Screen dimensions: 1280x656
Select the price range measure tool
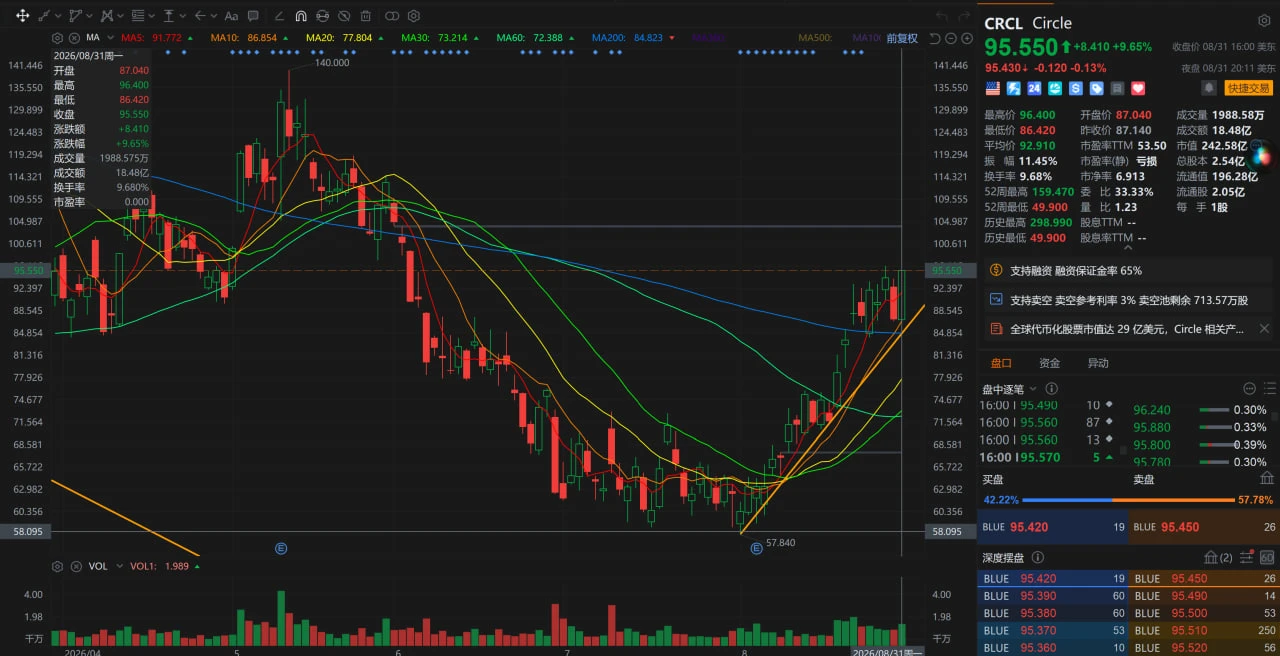(x=169, y=16)
